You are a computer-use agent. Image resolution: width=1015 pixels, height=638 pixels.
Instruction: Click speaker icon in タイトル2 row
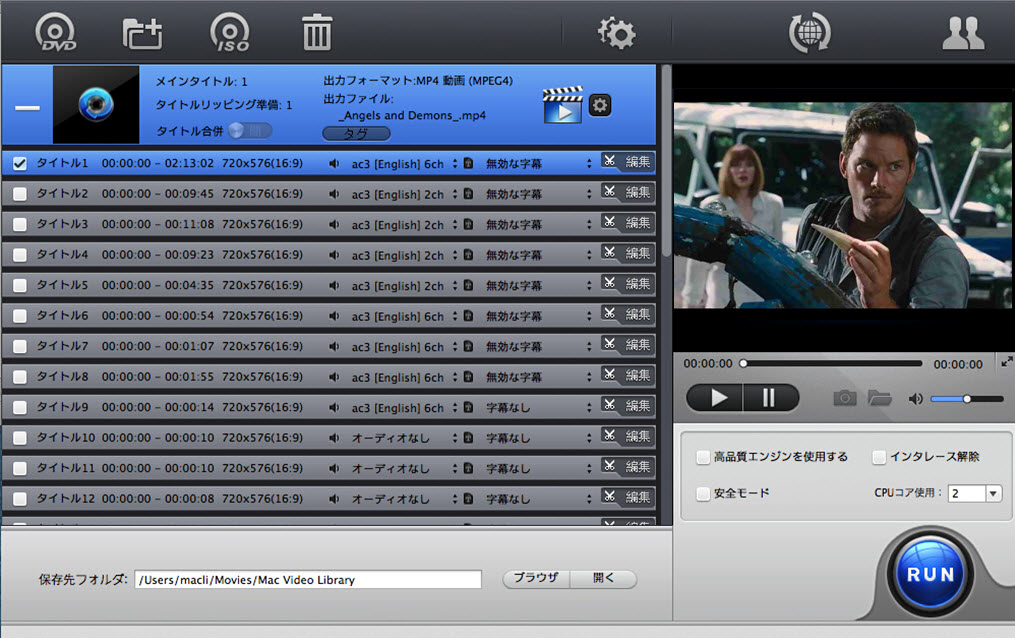(334, 194)
